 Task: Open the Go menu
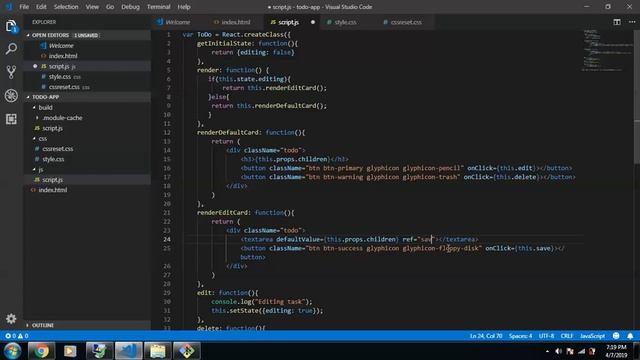pos(110,7)
